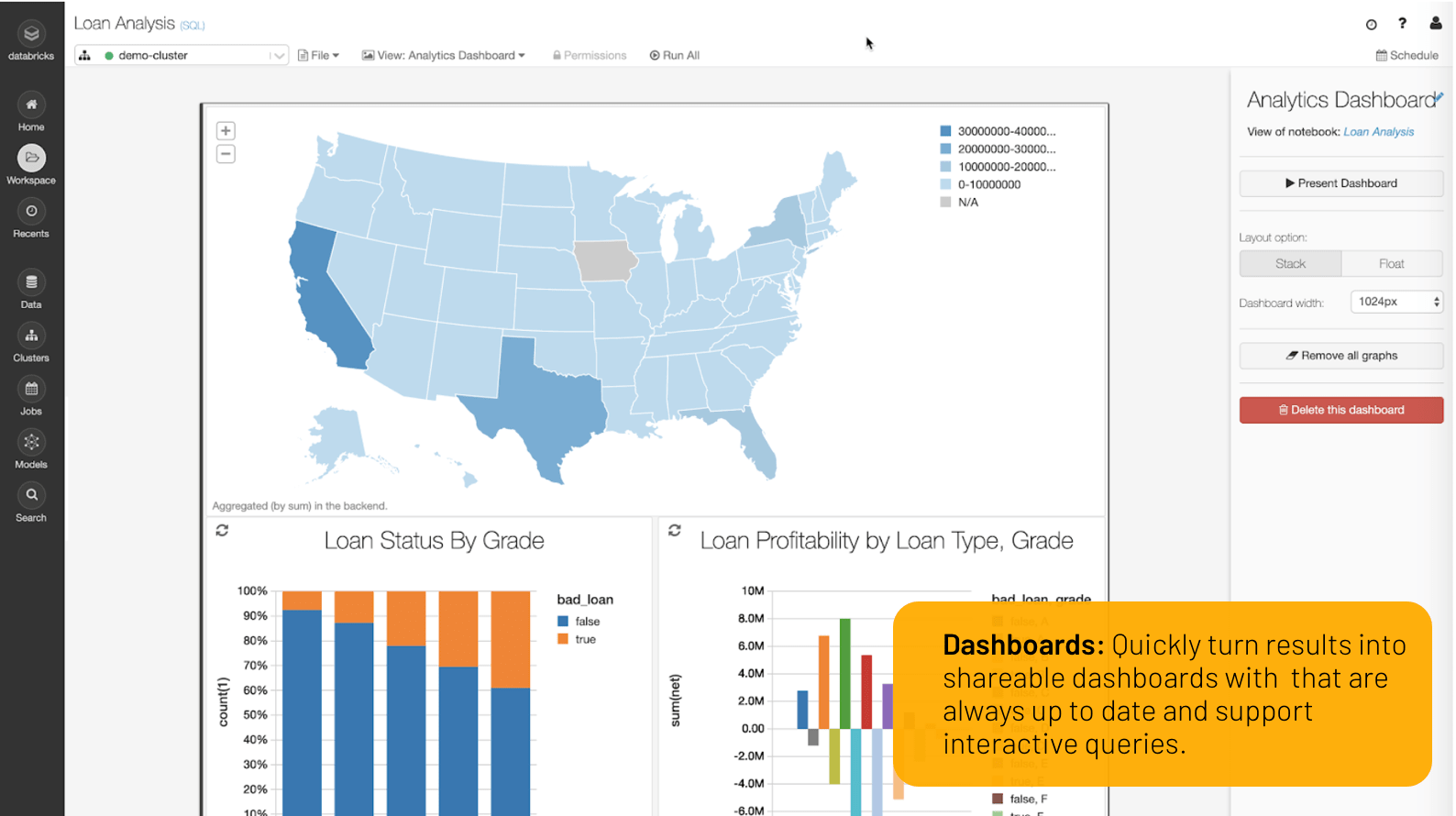Viewport: 1456px width, 816px height.
Task: Click the 30000000-40000 legend color swatch
Action: (945, 131)
